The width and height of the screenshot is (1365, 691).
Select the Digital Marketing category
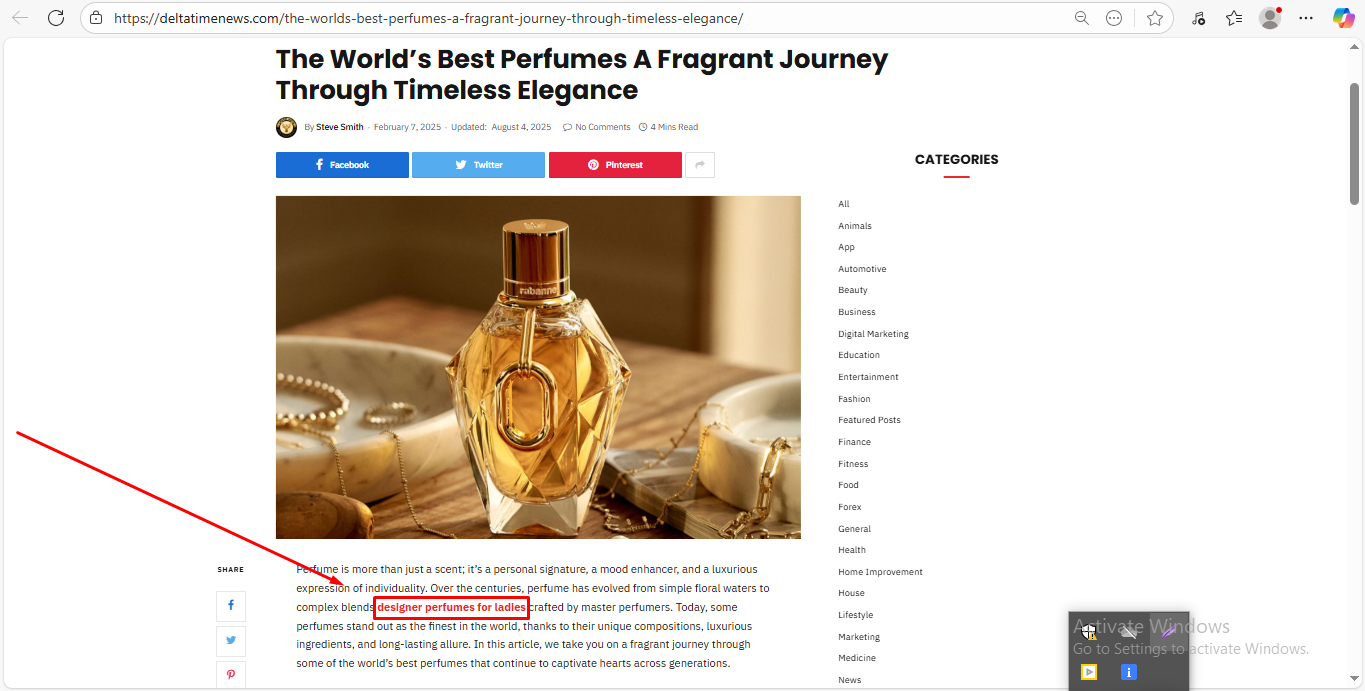[873, 334]
